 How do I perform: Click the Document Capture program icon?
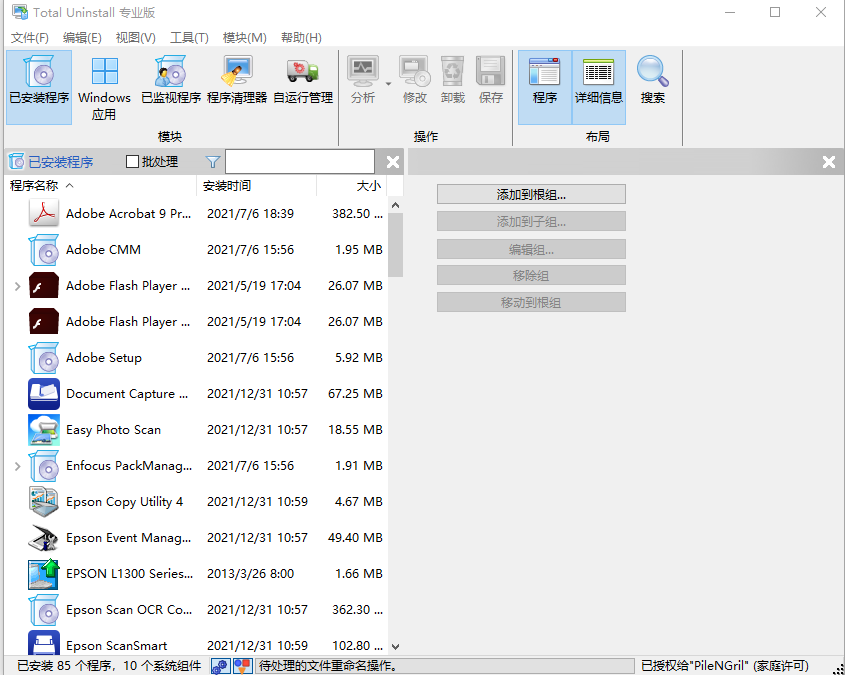coord(44,394)
